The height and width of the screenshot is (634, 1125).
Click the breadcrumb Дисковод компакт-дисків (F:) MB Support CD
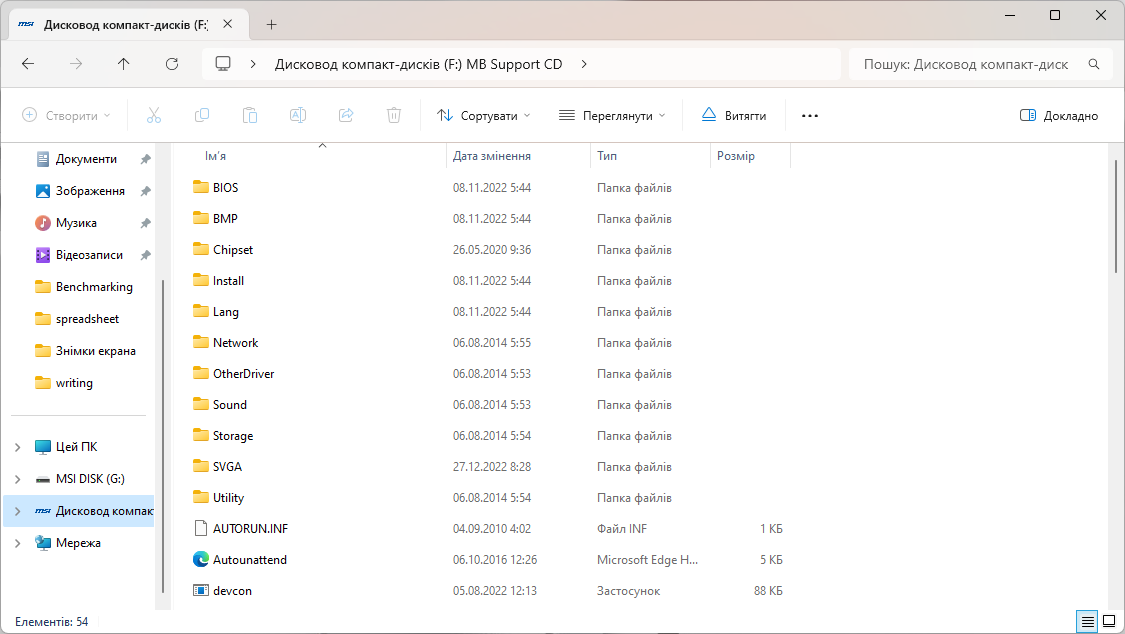tap(418, 64)
